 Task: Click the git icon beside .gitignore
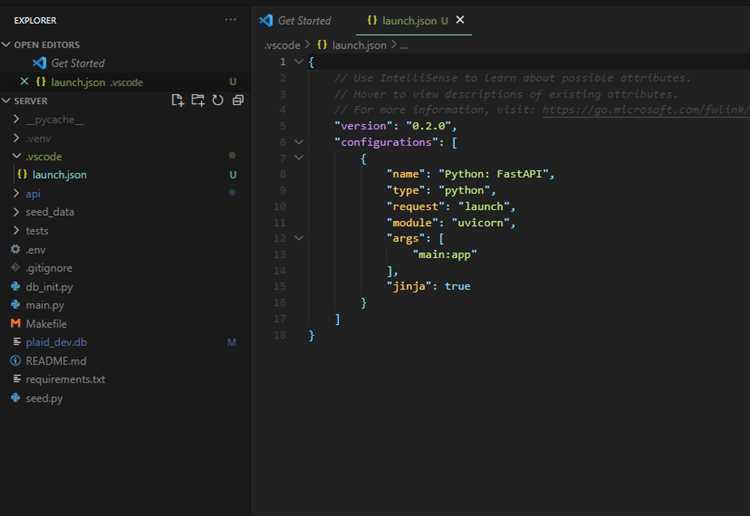click(15, 268)
